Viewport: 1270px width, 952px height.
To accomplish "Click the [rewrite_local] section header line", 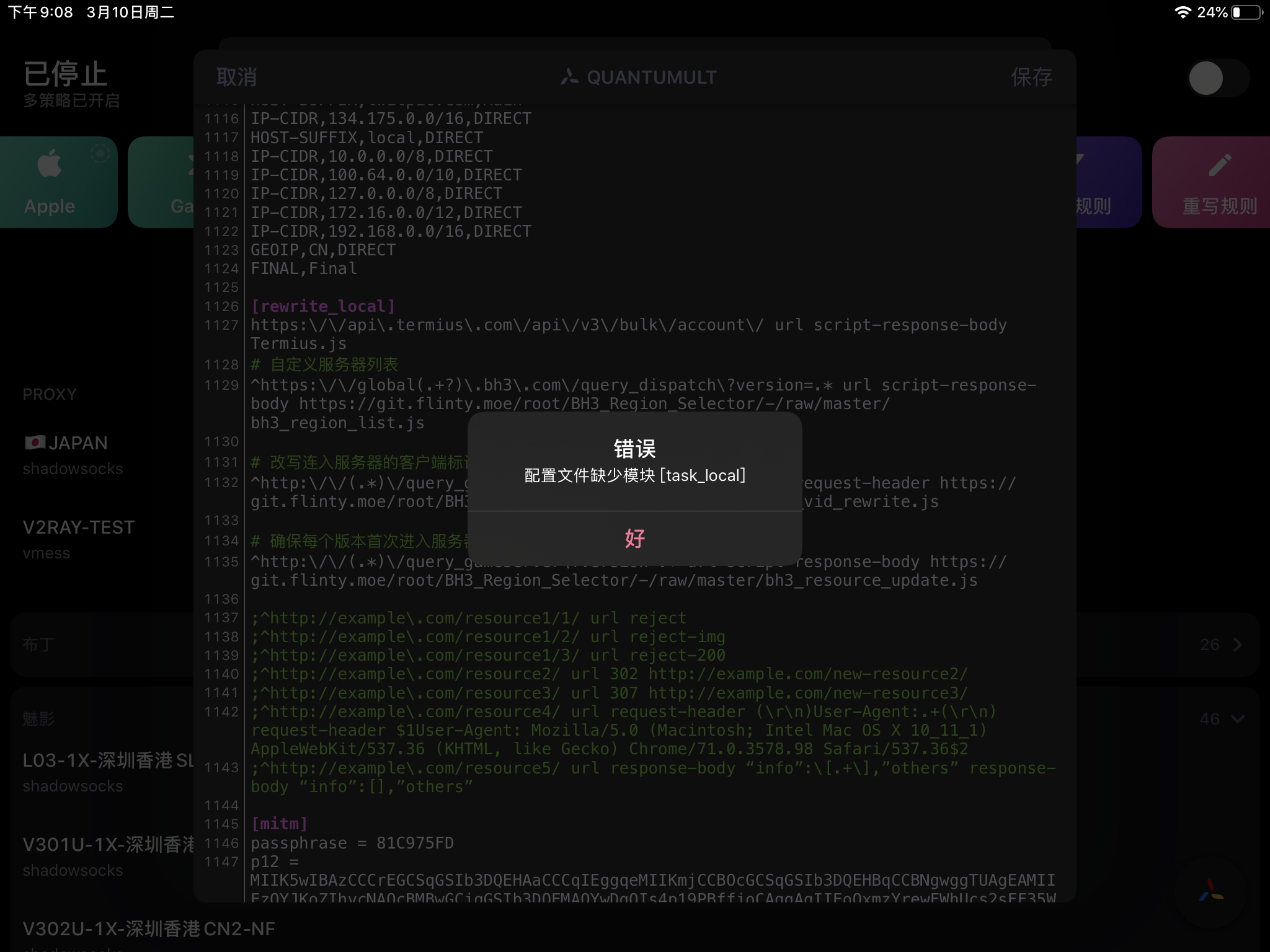I will [322, 306].
